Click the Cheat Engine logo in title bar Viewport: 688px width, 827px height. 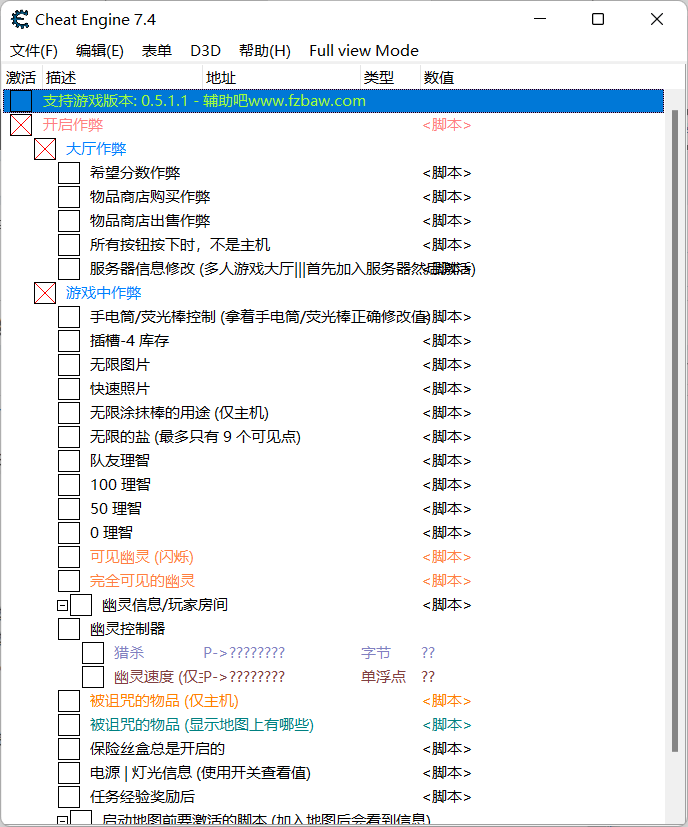point(20,19)
